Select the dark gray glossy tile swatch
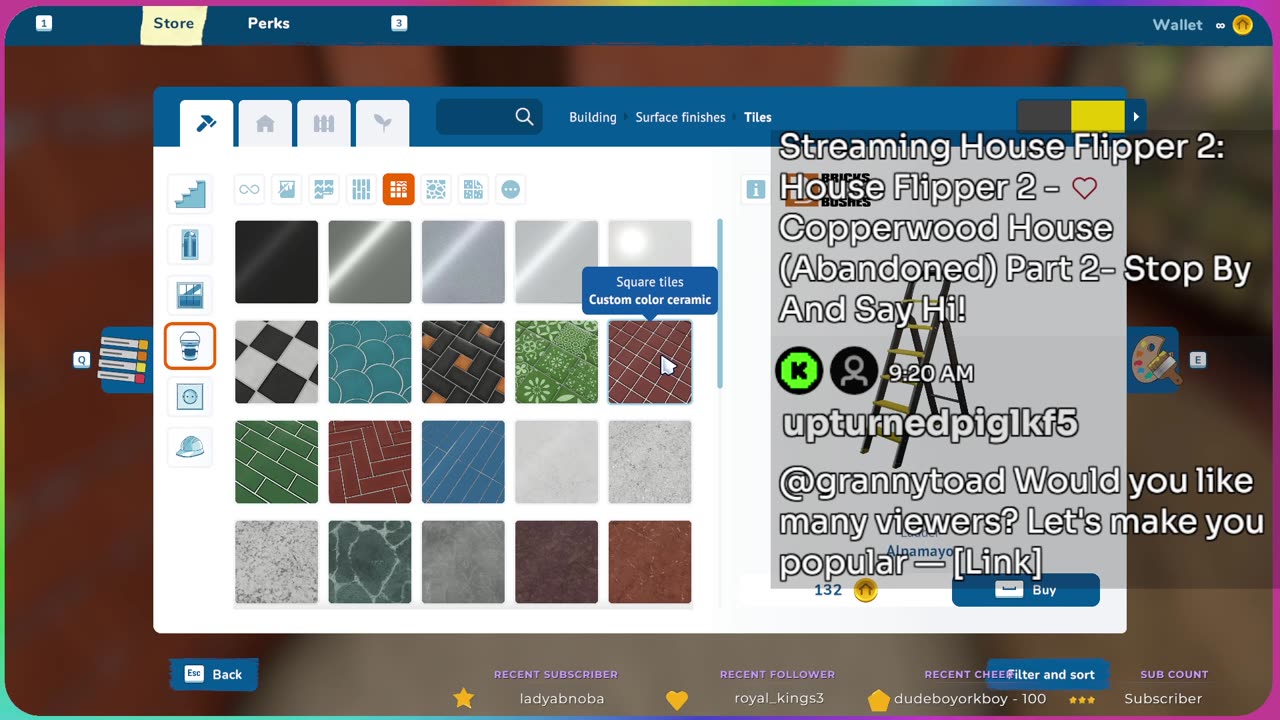1280x720 pixels. pyautogui.click(x=370, y=262)
